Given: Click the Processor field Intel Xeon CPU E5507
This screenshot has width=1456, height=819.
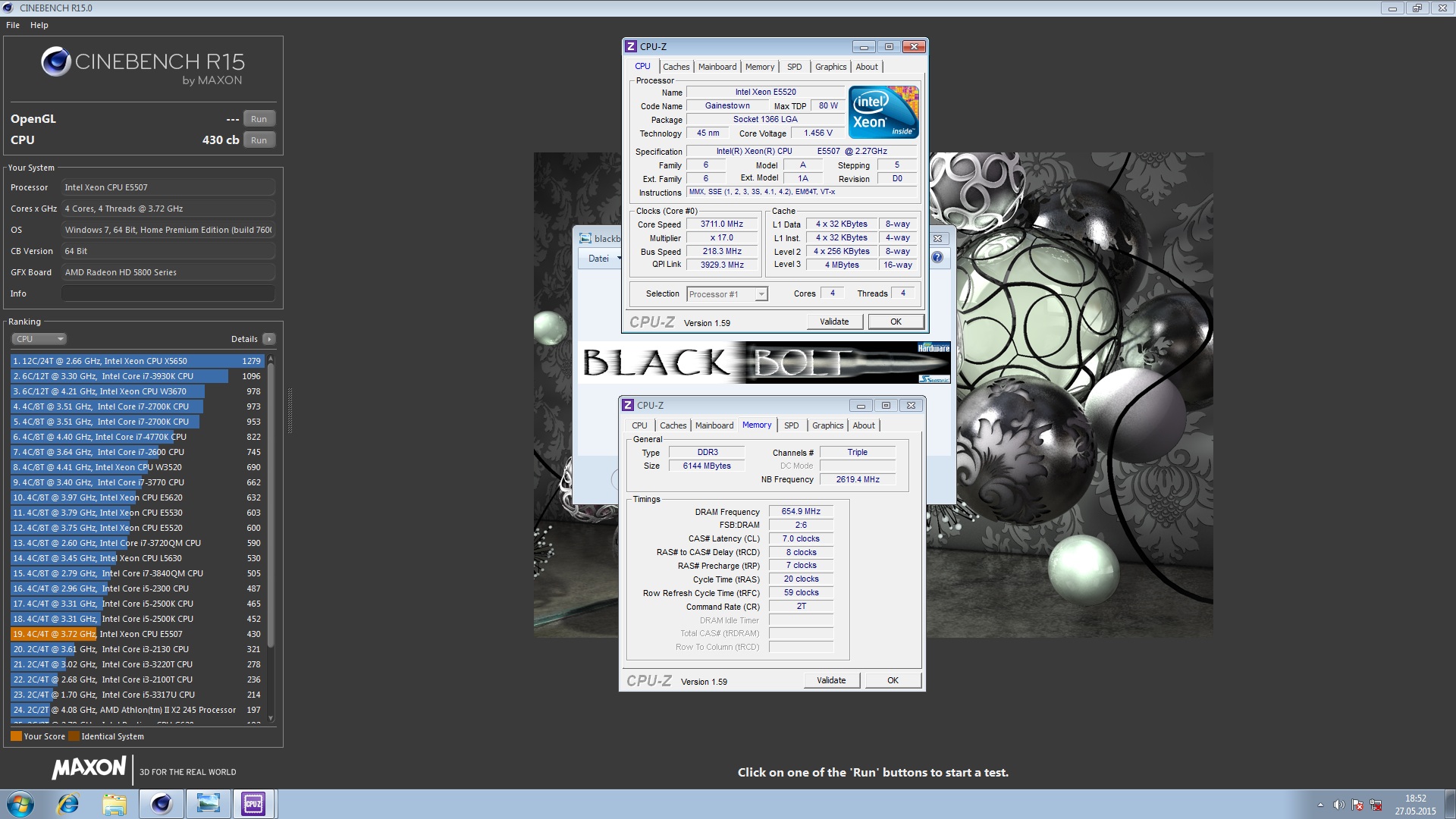Looking at the screenshot, I should pos(168,187).
